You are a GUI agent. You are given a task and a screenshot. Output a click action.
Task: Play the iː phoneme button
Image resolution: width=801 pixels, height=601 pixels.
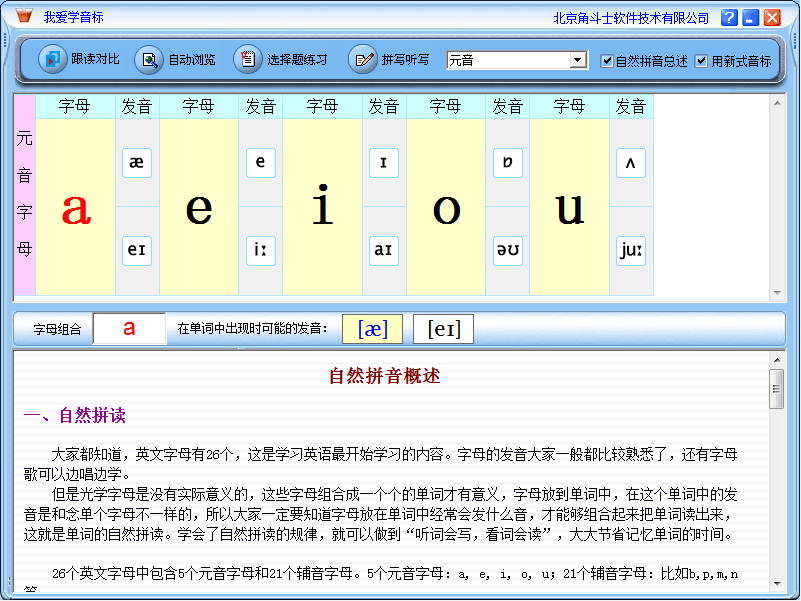click(x=260, y=251)
